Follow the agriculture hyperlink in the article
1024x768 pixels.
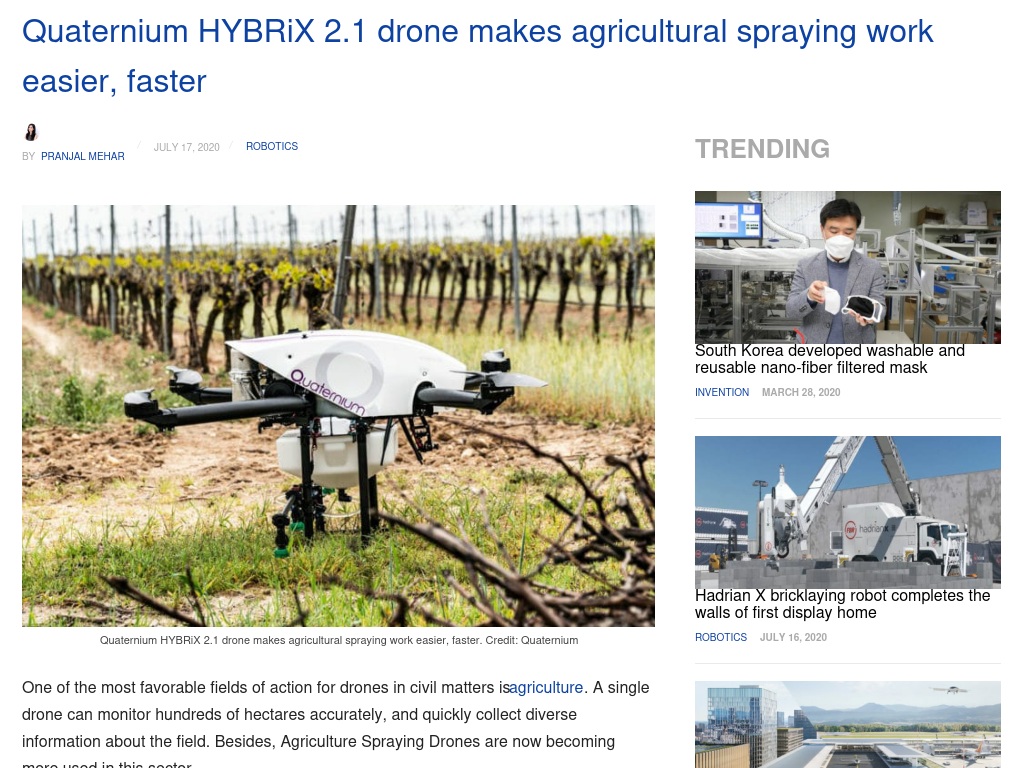[546, 688]
